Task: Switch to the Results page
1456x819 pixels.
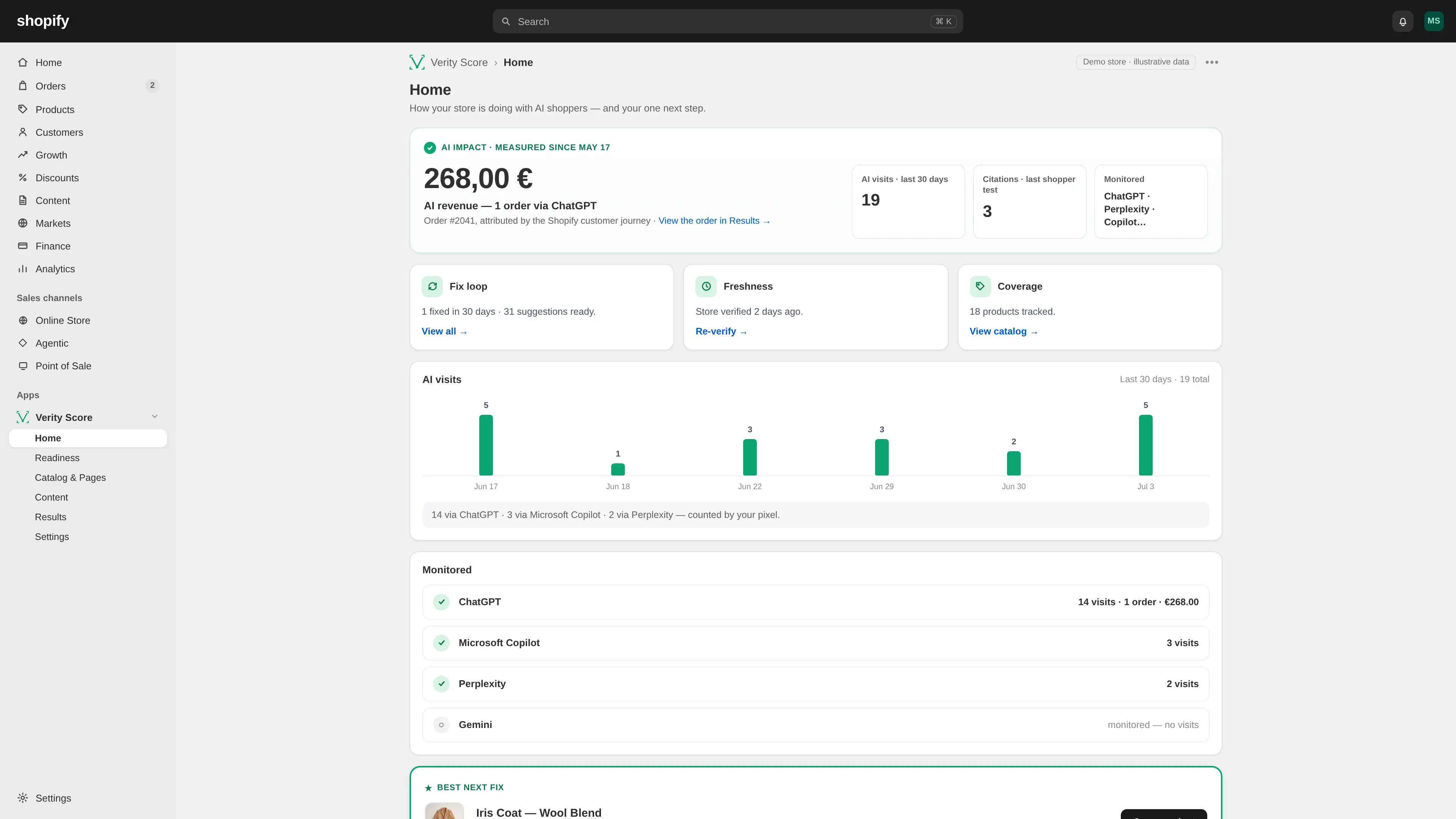Action: point(50,517)
